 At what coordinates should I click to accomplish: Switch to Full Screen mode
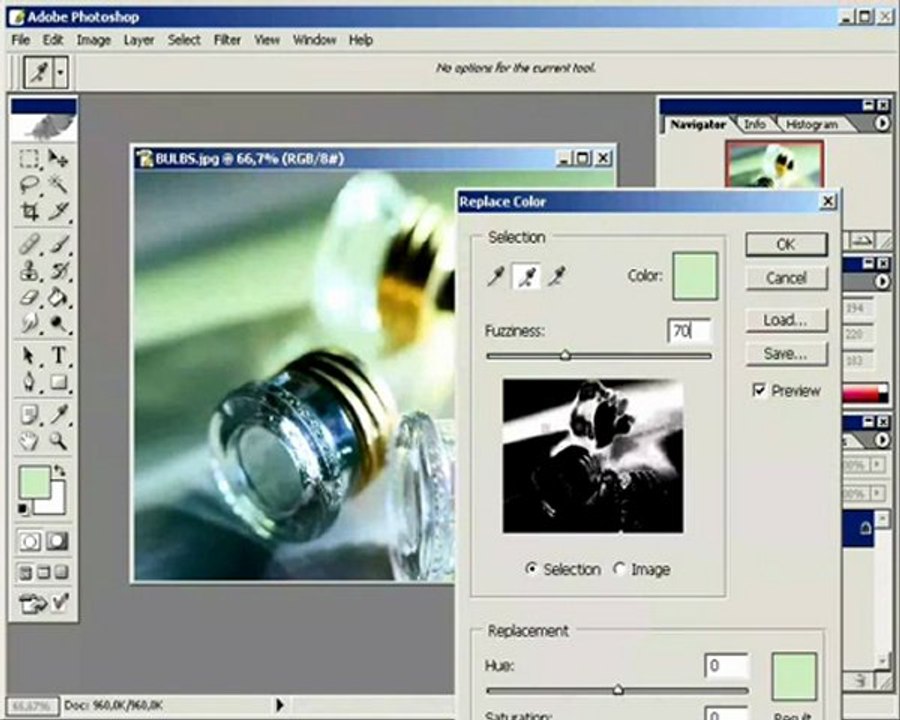tap(62, 572)
